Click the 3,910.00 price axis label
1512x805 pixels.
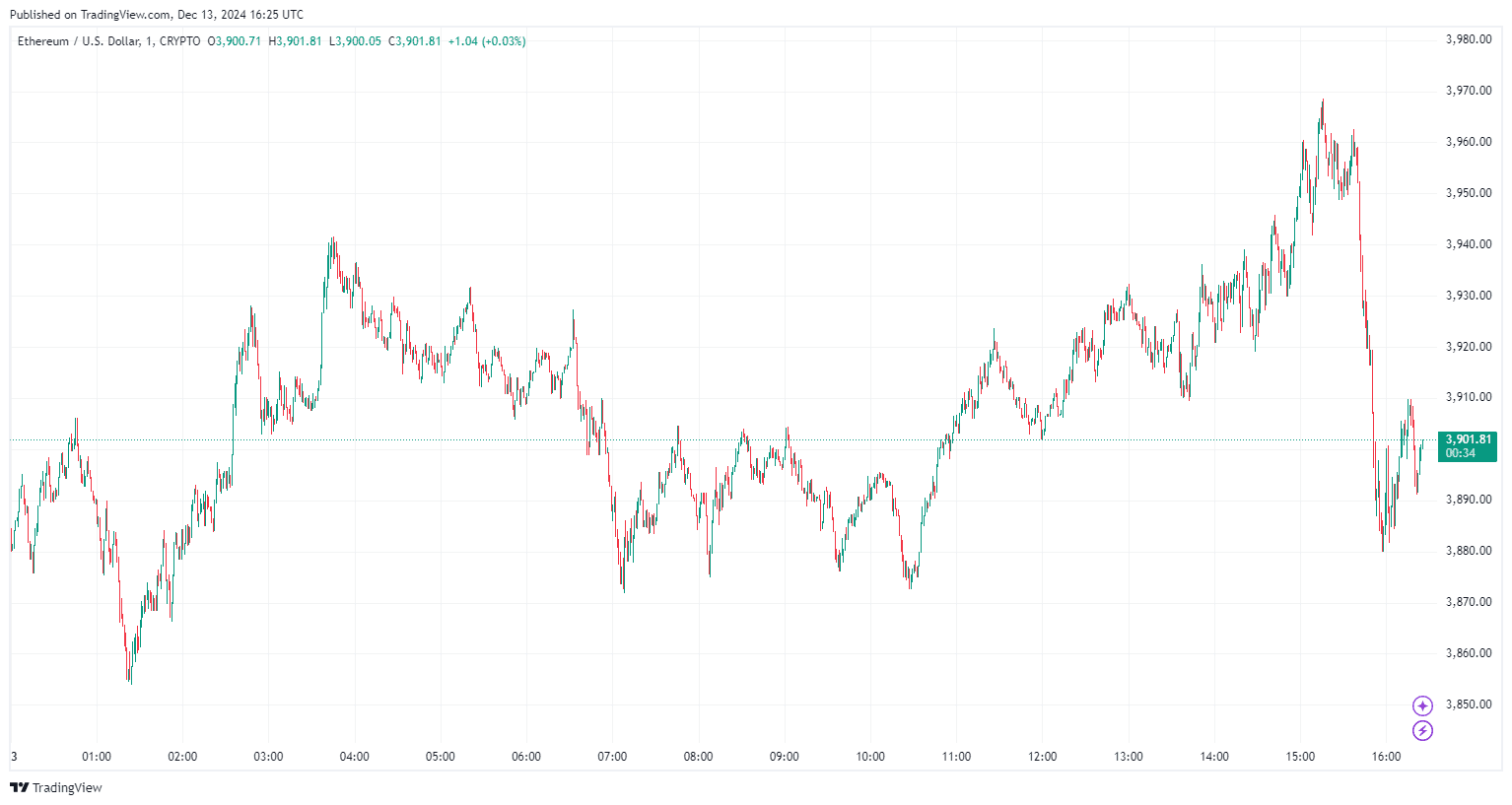[1469, 397]
